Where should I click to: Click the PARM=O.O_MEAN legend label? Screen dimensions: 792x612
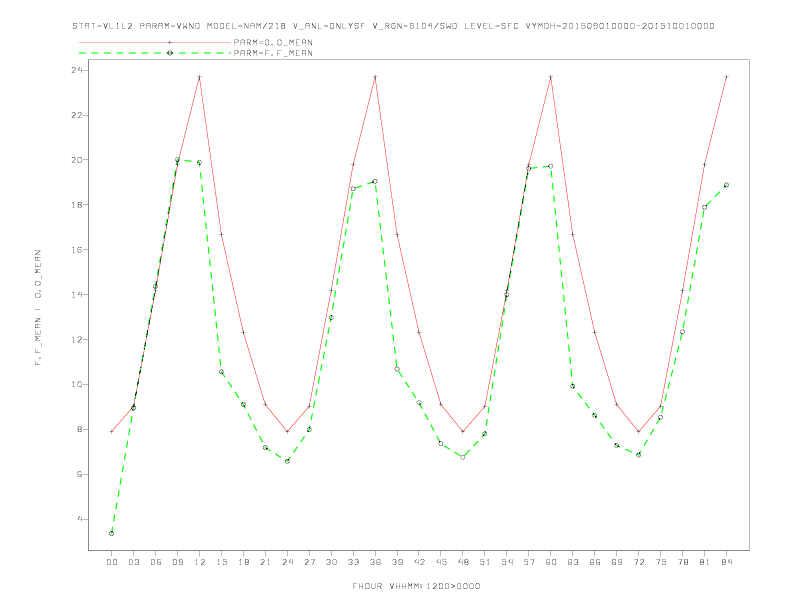click(x=273, y=42)
